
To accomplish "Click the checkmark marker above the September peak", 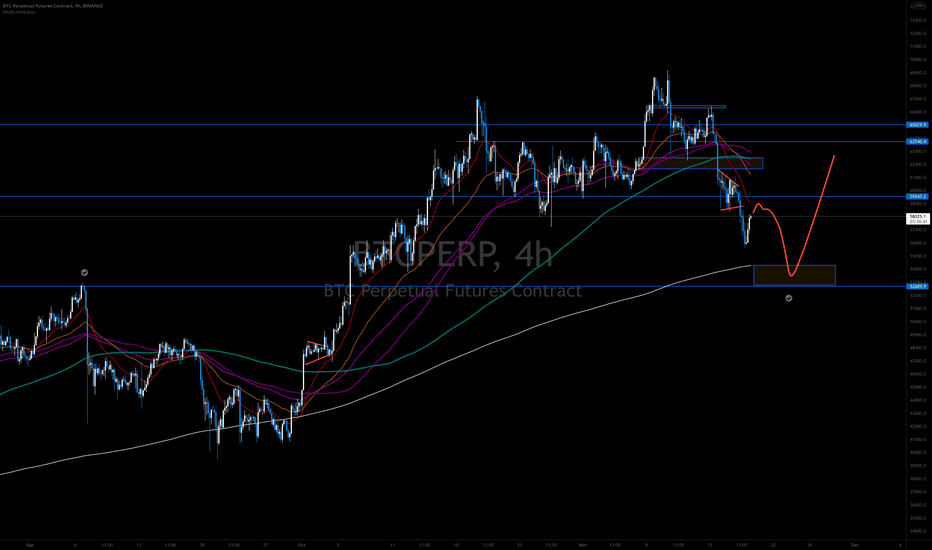I will click(84, 272).
